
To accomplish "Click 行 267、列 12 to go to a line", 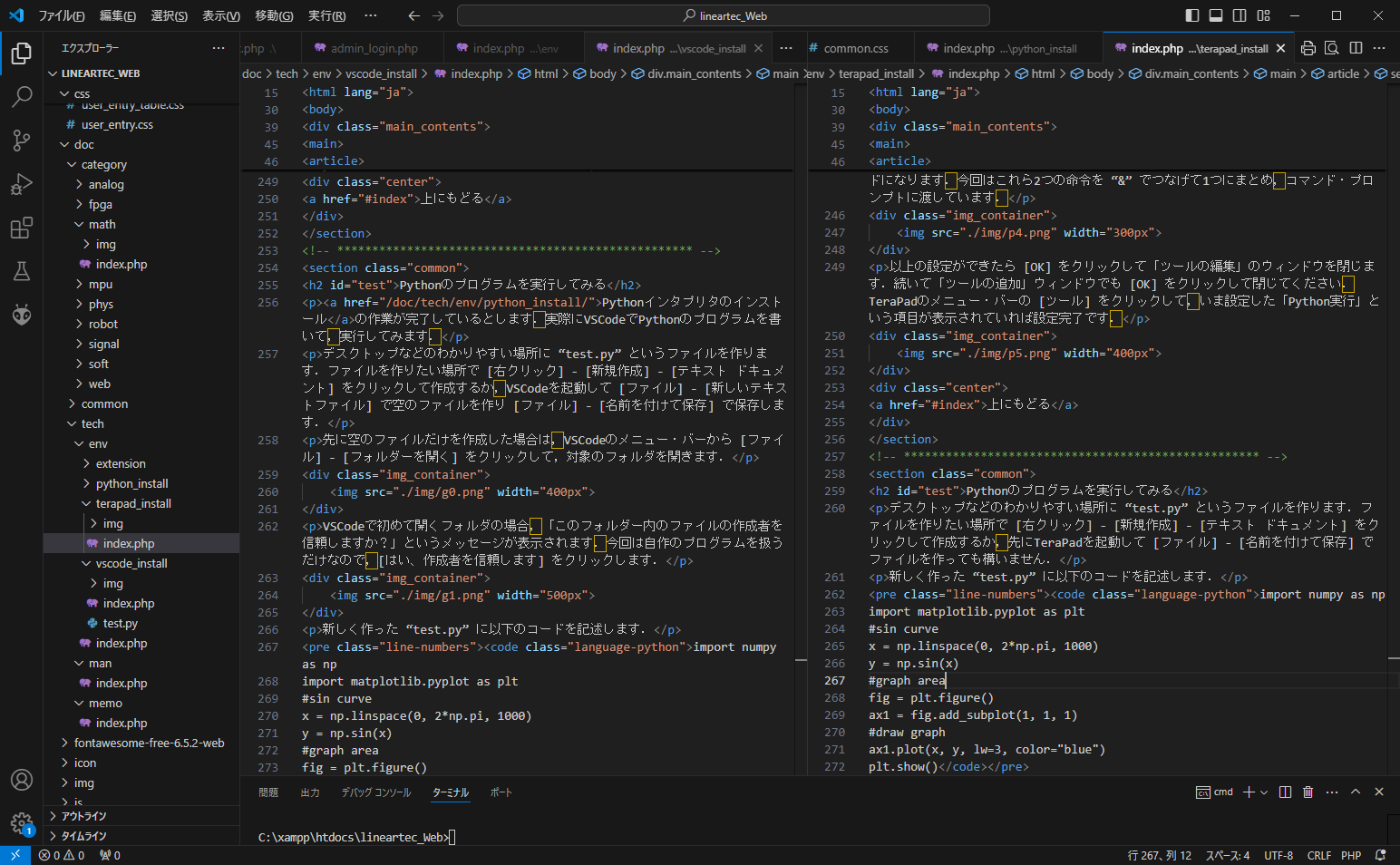I will pos(1160,855).
